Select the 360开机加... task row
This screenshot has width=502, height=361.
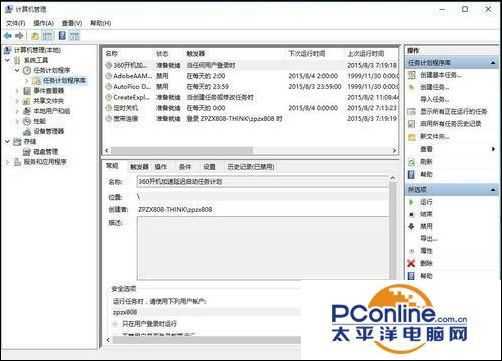(x=251, y=65)
